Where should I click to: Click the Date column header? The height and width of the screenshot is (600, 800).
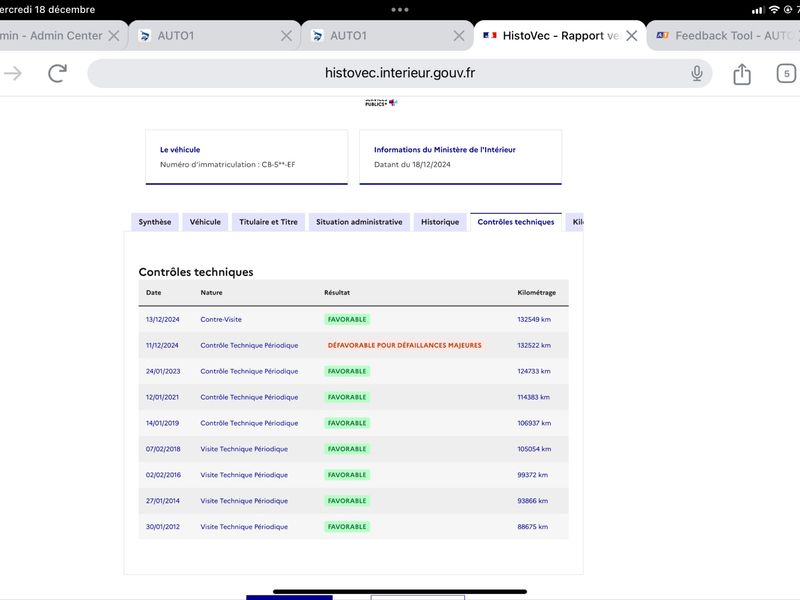pos(154,292)
